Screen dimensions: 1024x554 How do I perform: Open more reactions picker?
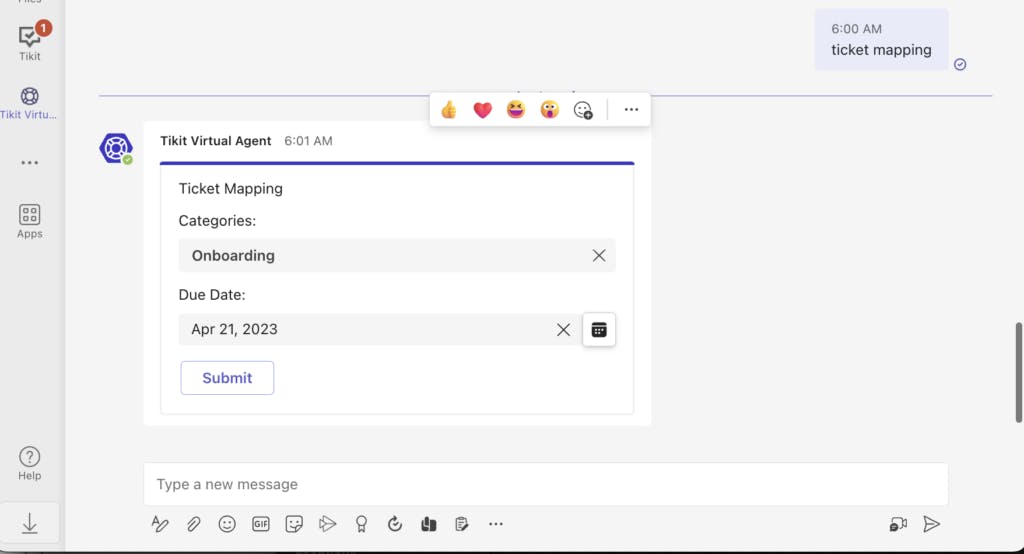583,110
